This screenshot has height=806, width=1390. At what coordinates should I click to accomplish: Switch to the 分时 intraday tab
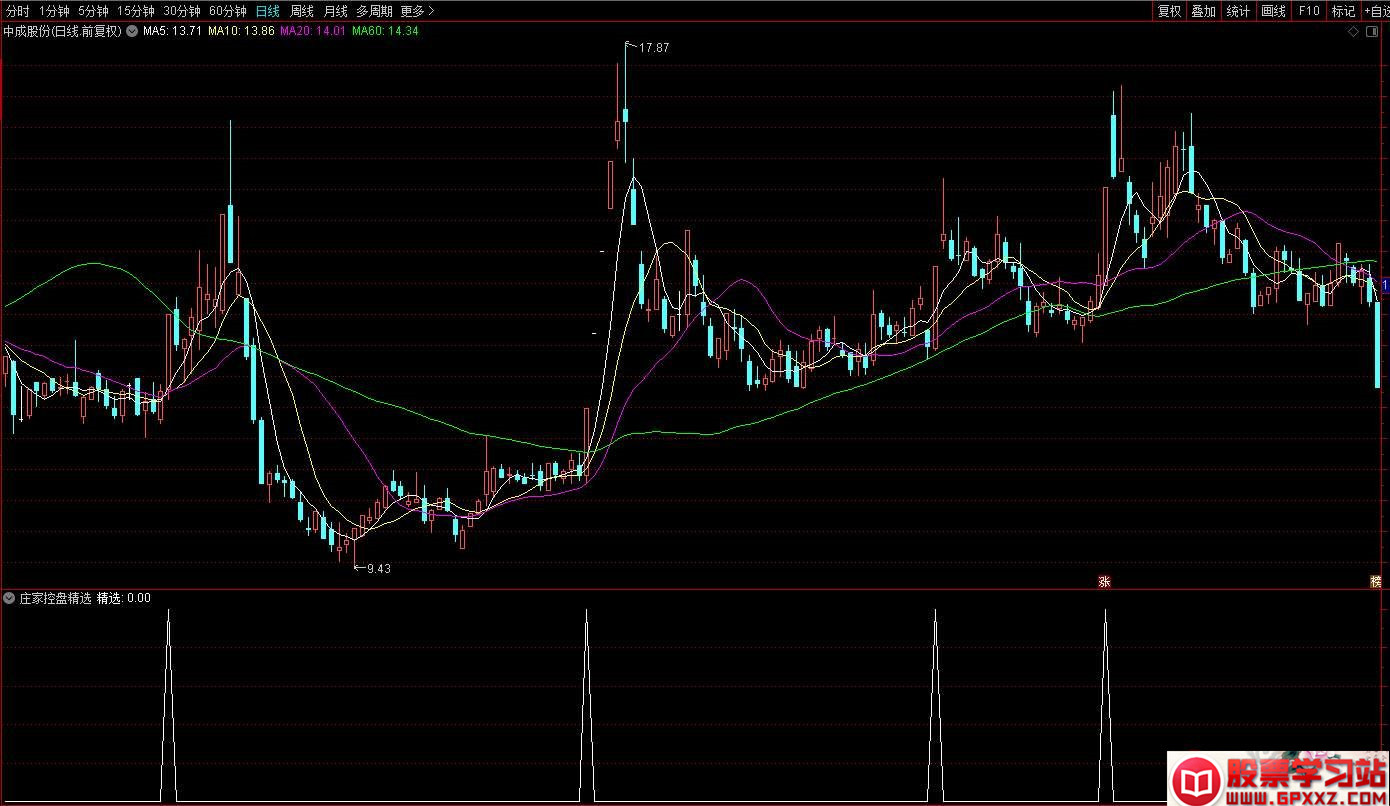tap(17, 11)
